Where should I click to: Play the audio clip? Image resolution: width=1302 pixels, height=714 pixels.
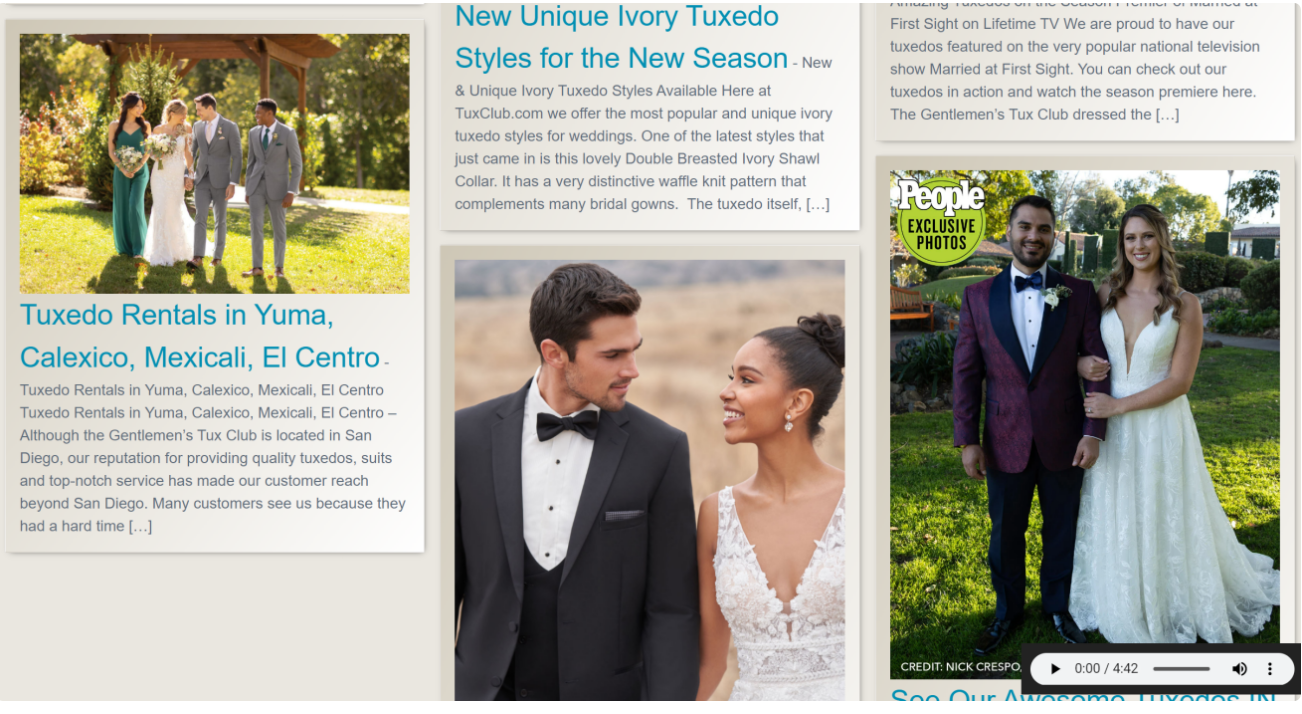click(1054, 669)
